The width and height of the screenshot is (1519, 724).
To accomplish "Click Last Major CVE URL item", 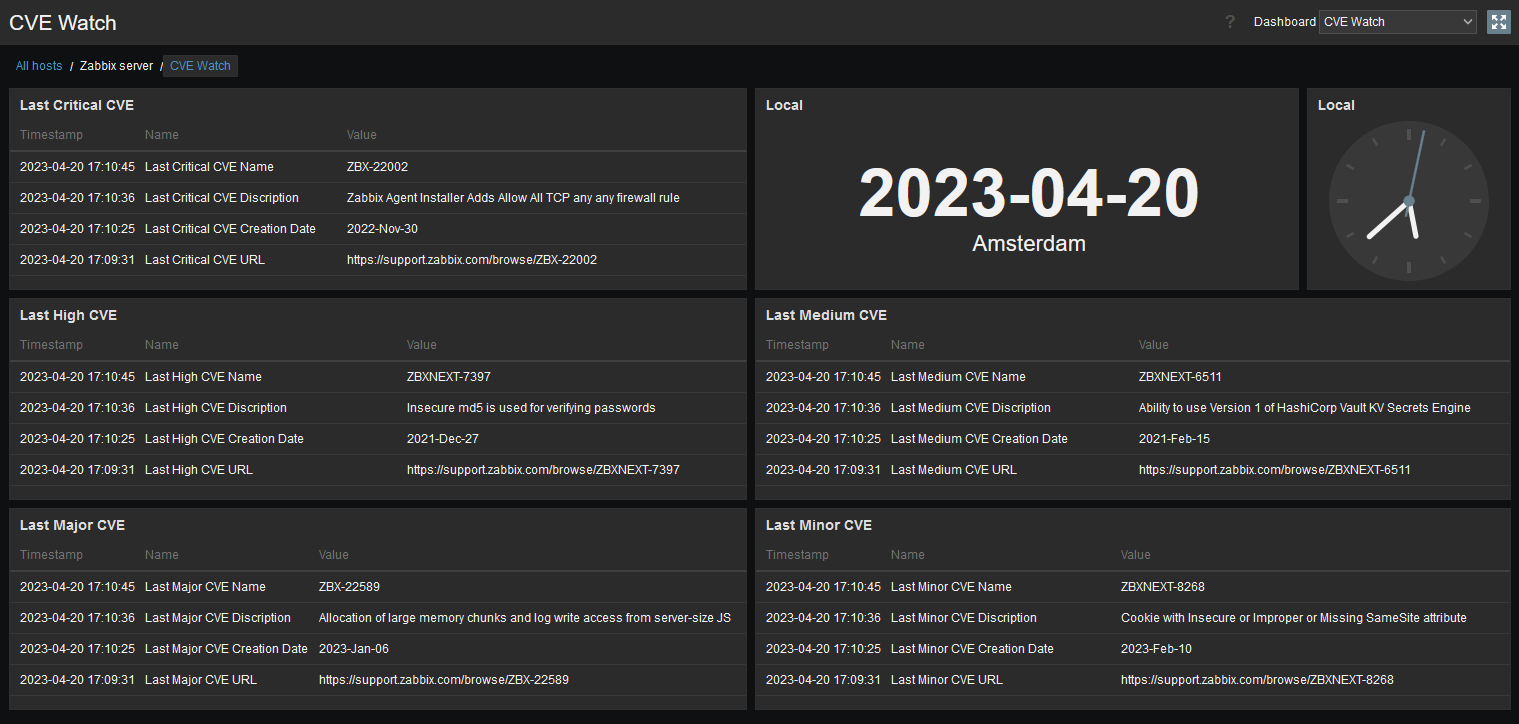I will point(201,680).
